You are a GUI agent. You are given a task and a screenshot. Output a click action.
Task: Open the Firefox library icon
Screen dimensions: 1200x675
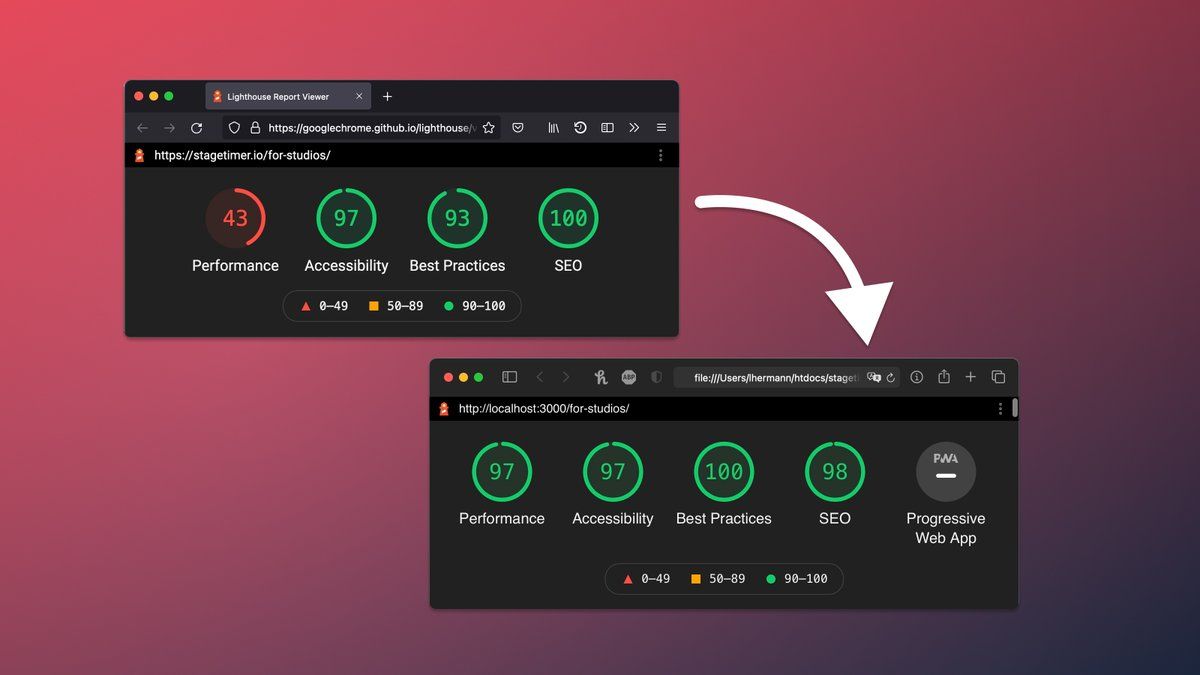click(553, 128)
